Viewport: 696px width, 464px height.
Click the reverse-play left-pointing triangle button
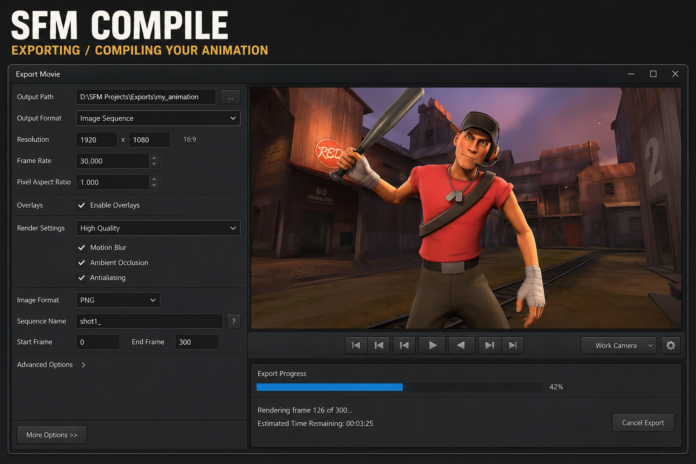pos(461,345)
